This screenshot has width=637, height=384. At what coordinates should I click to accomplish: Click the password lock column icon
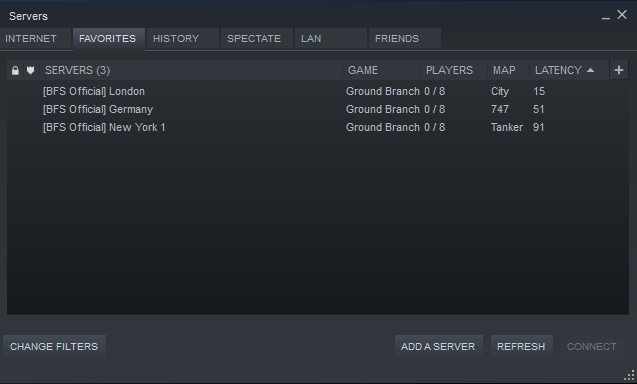[x=15, y=71]
